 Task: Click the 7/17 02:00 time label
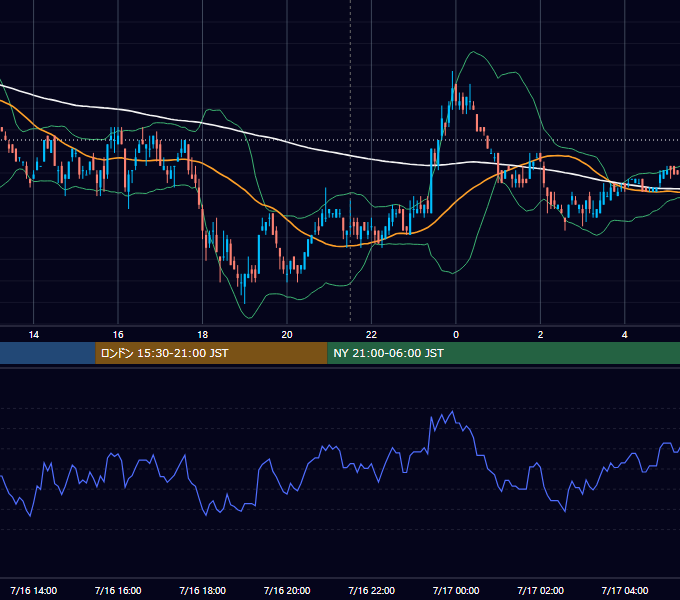tap(540, 590)
